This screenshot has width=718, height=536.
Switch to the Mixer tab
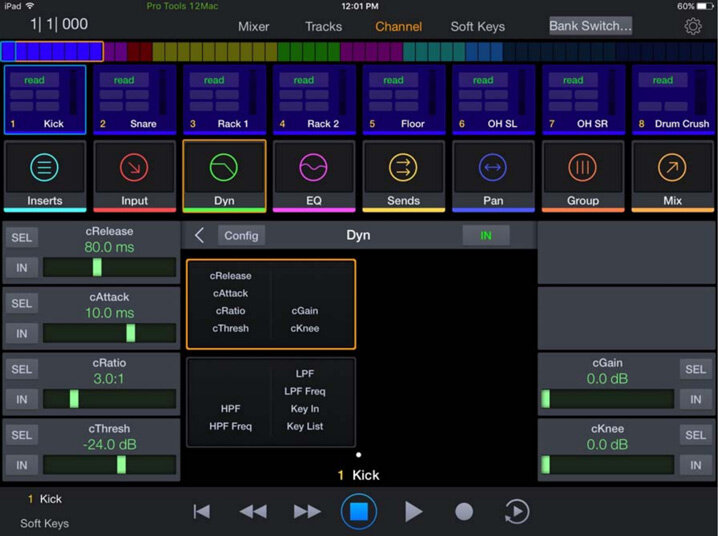tap(253, 27)
